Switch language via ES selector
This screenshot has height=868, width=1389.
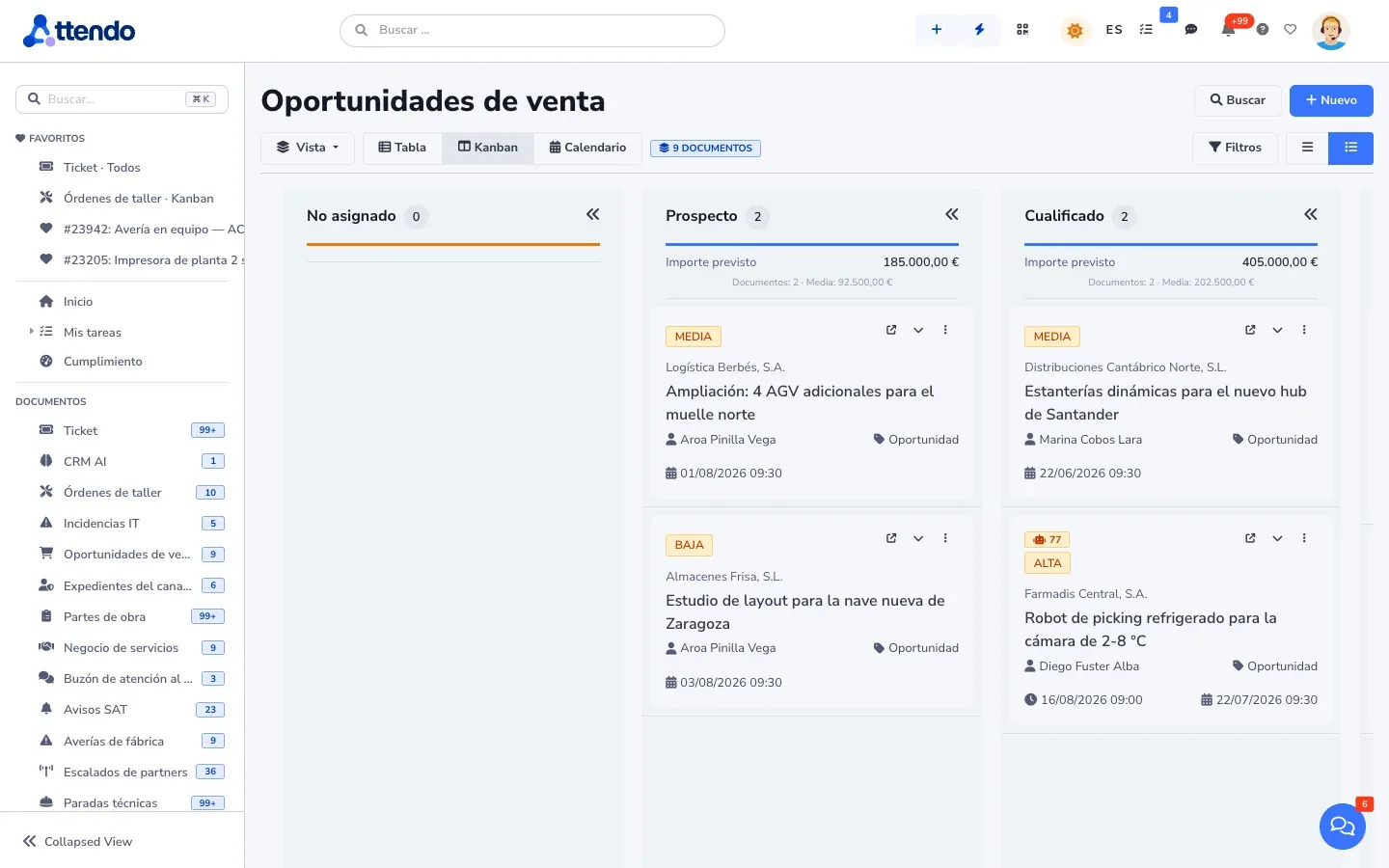[1114, 30]
